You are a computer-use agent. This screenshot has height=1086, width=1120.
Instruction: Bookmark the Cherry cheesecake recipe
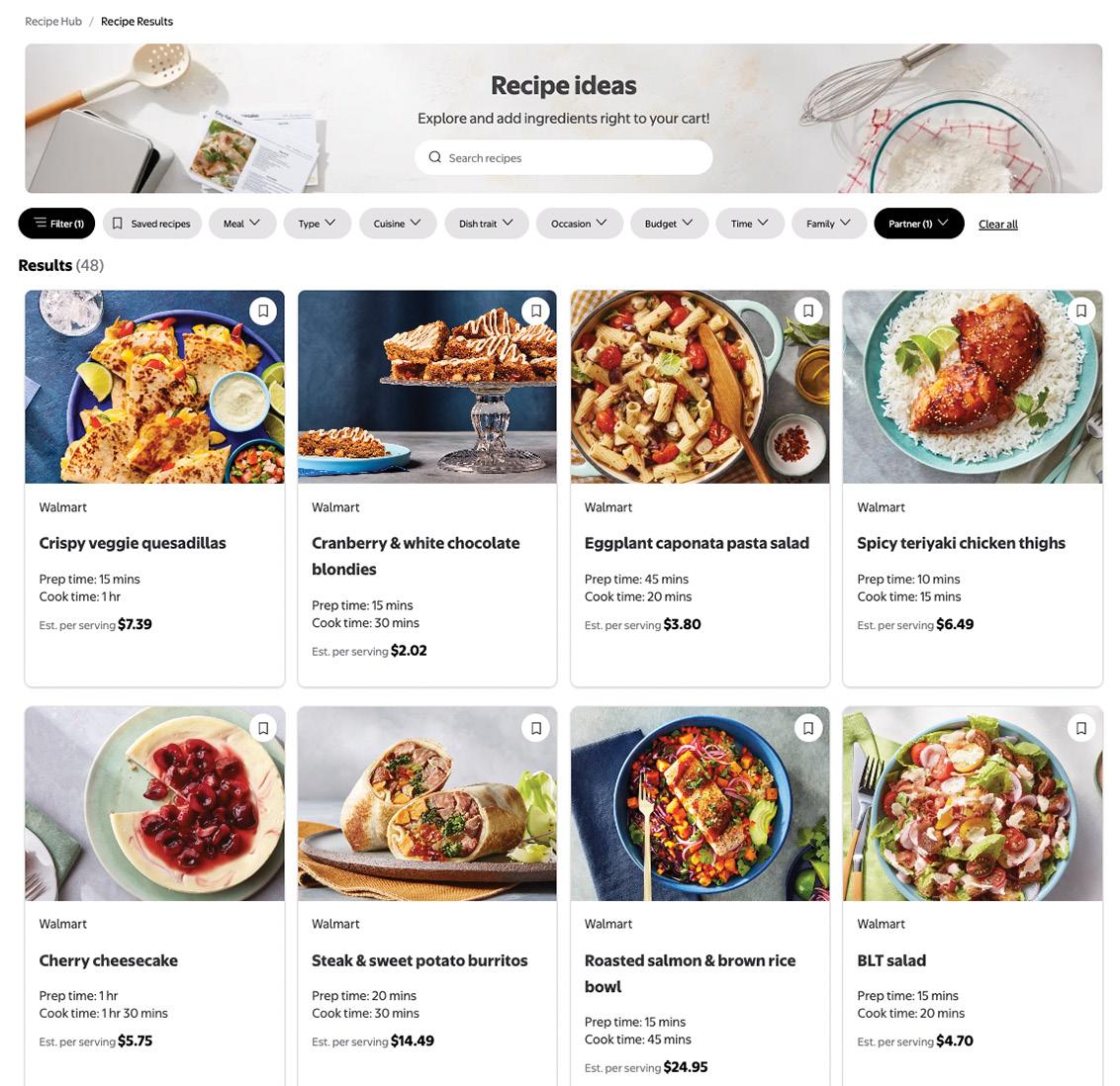pyautogui.click(x=263, y=728)
